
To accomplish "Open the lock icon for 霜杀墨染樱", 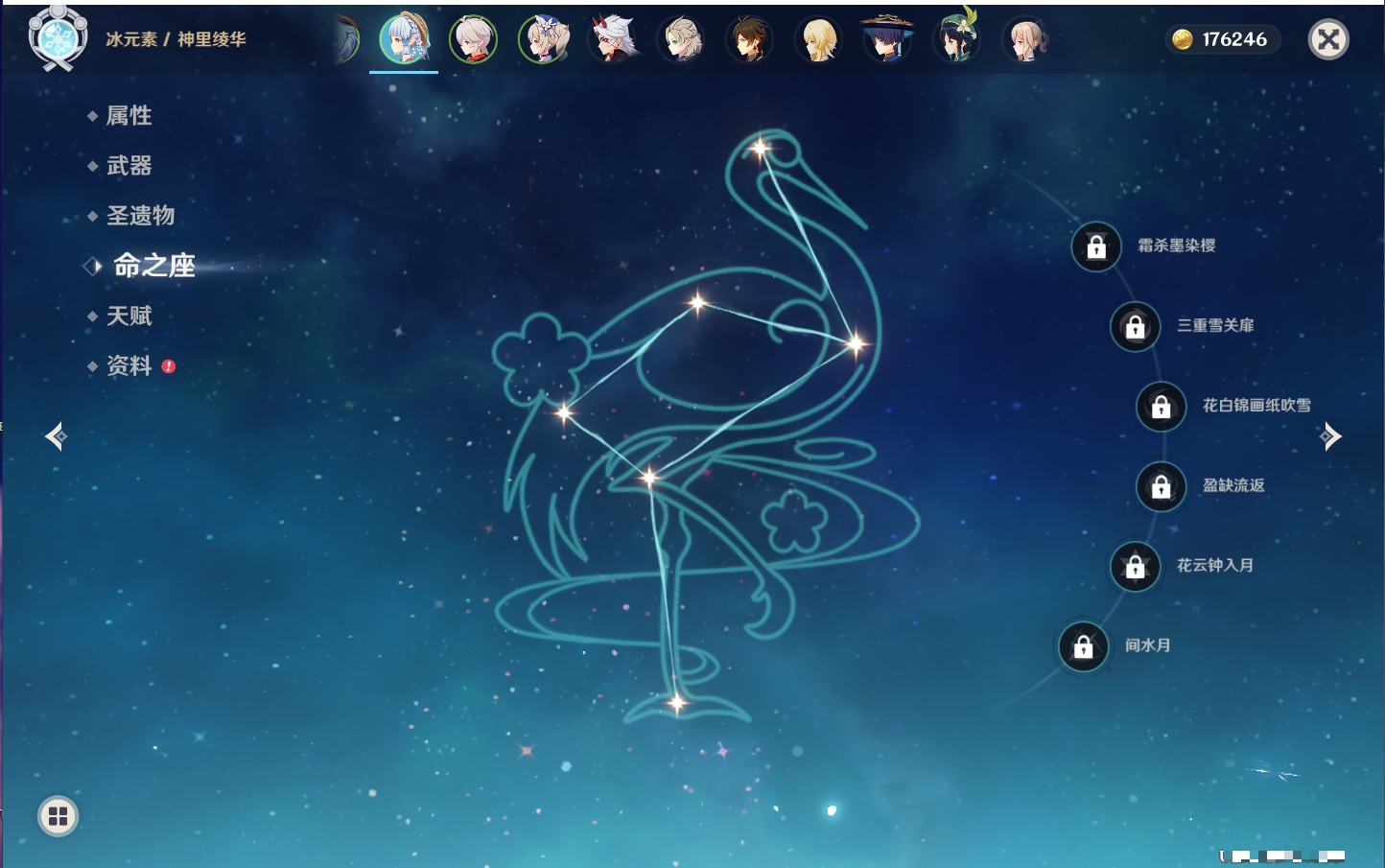I will [1096, 246].
